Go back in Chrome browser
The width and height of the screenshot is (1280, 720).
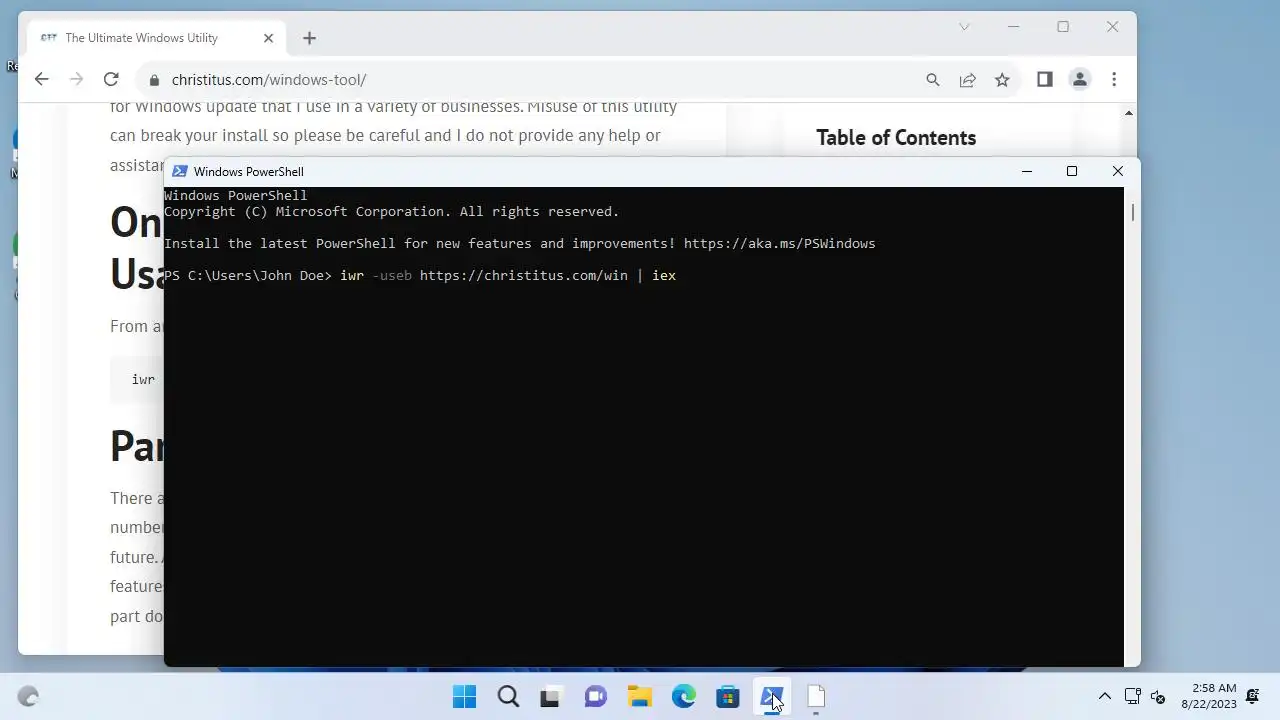(x=41, y=79)
